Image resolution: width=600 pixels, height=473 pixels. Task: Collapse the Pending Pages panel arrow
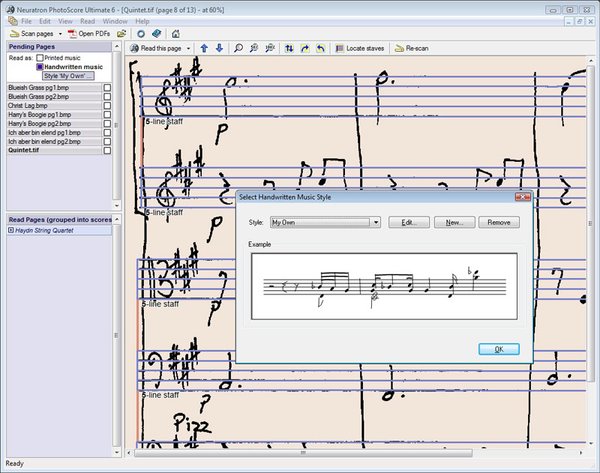[x=117, y=47]
